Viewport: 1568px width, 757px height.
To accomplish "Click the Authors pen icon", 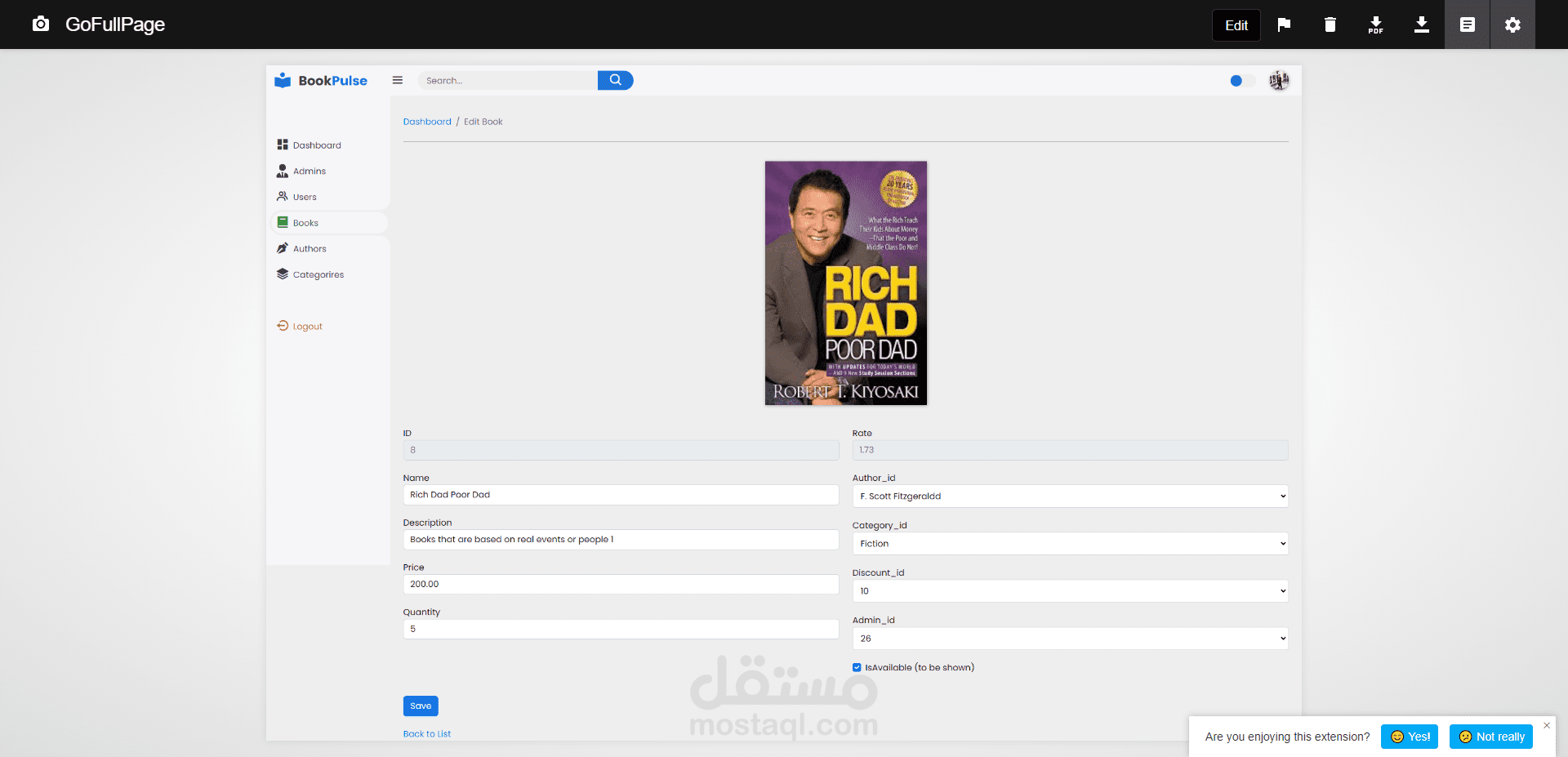I will click(283, 248).
